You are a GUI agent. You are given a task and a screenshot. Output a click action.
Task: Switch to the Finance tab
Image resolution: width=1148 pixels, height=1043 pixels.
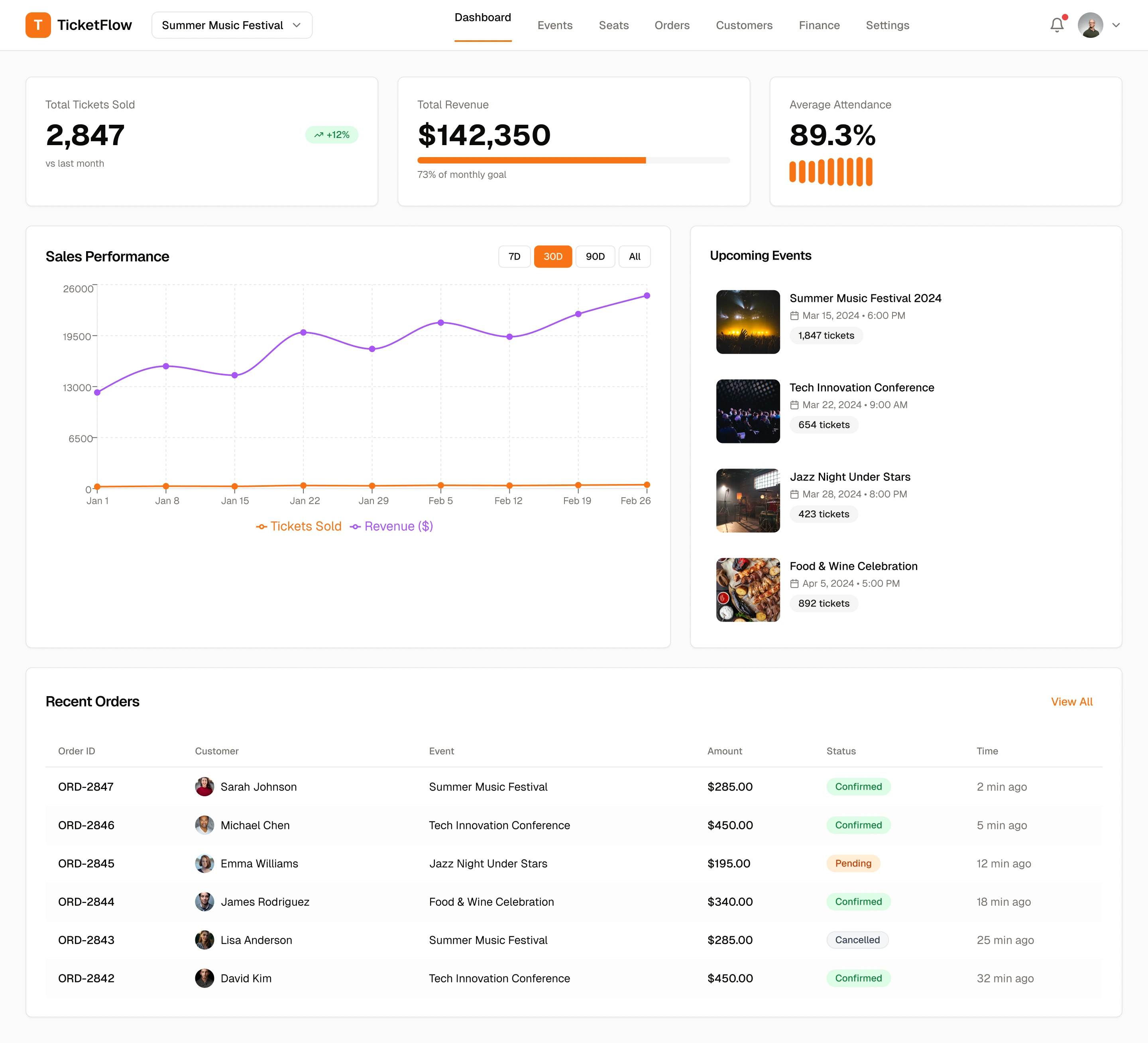(x=819, y=25)
